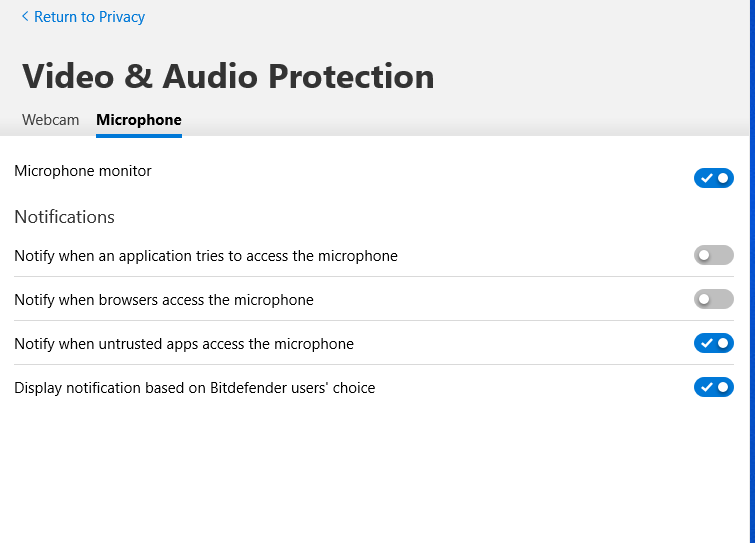Disable notifications for untrusted apps accessing microphone
The width and height of the screenshot is (755, 543).
pos(713,343)
